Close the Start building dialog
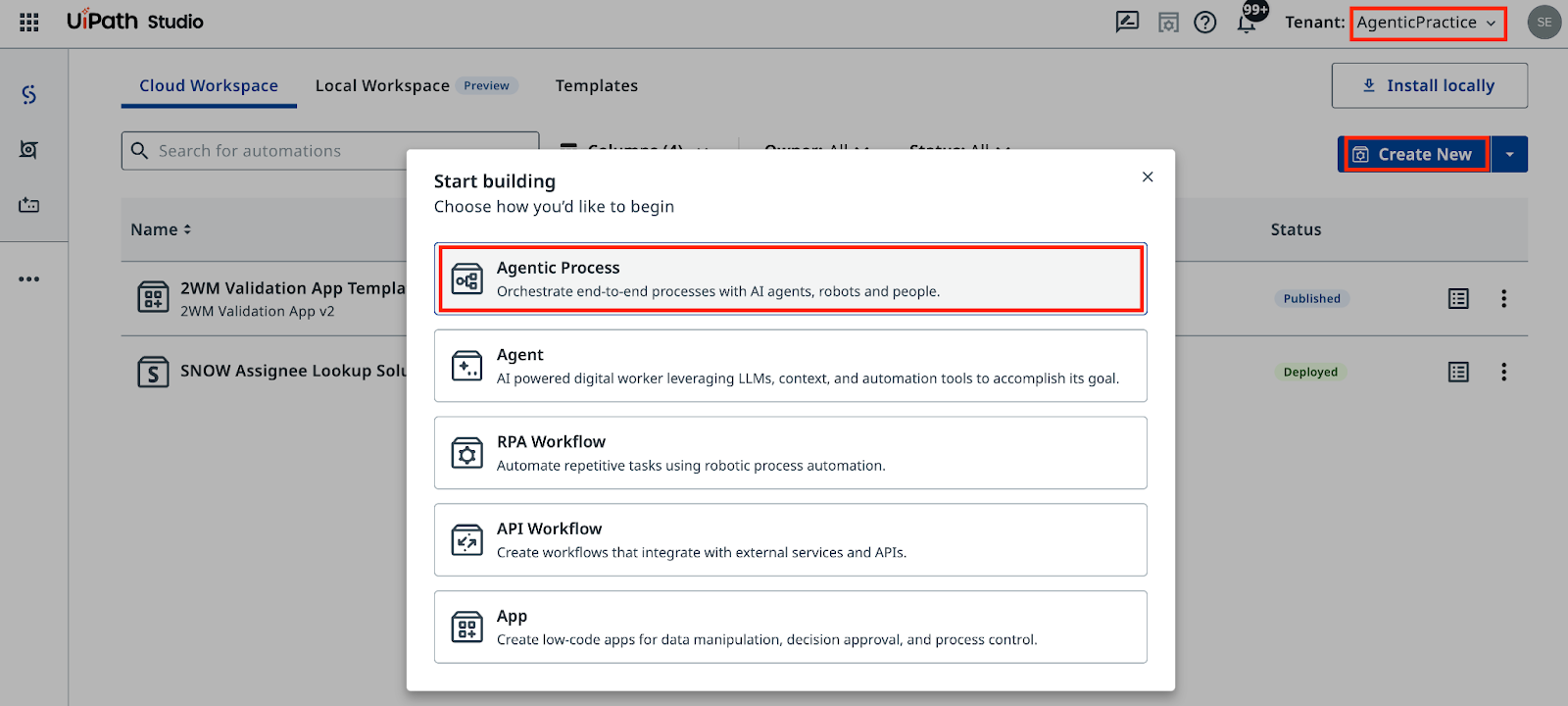The height and width of the screenshot is (706, 1568). 1148,176
